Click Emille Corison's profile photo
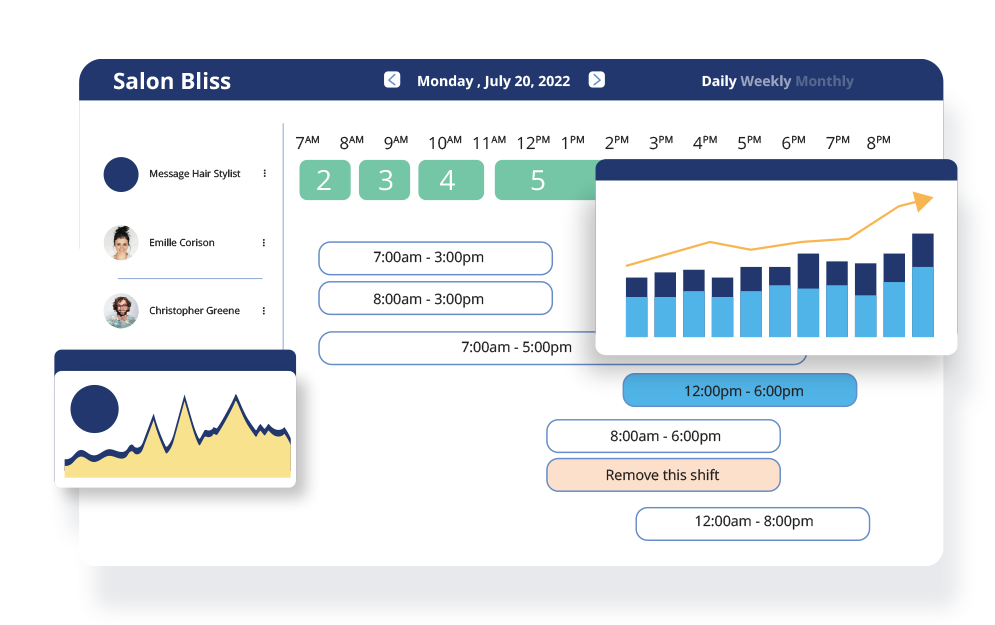995x625 pixels. (121, 243)
